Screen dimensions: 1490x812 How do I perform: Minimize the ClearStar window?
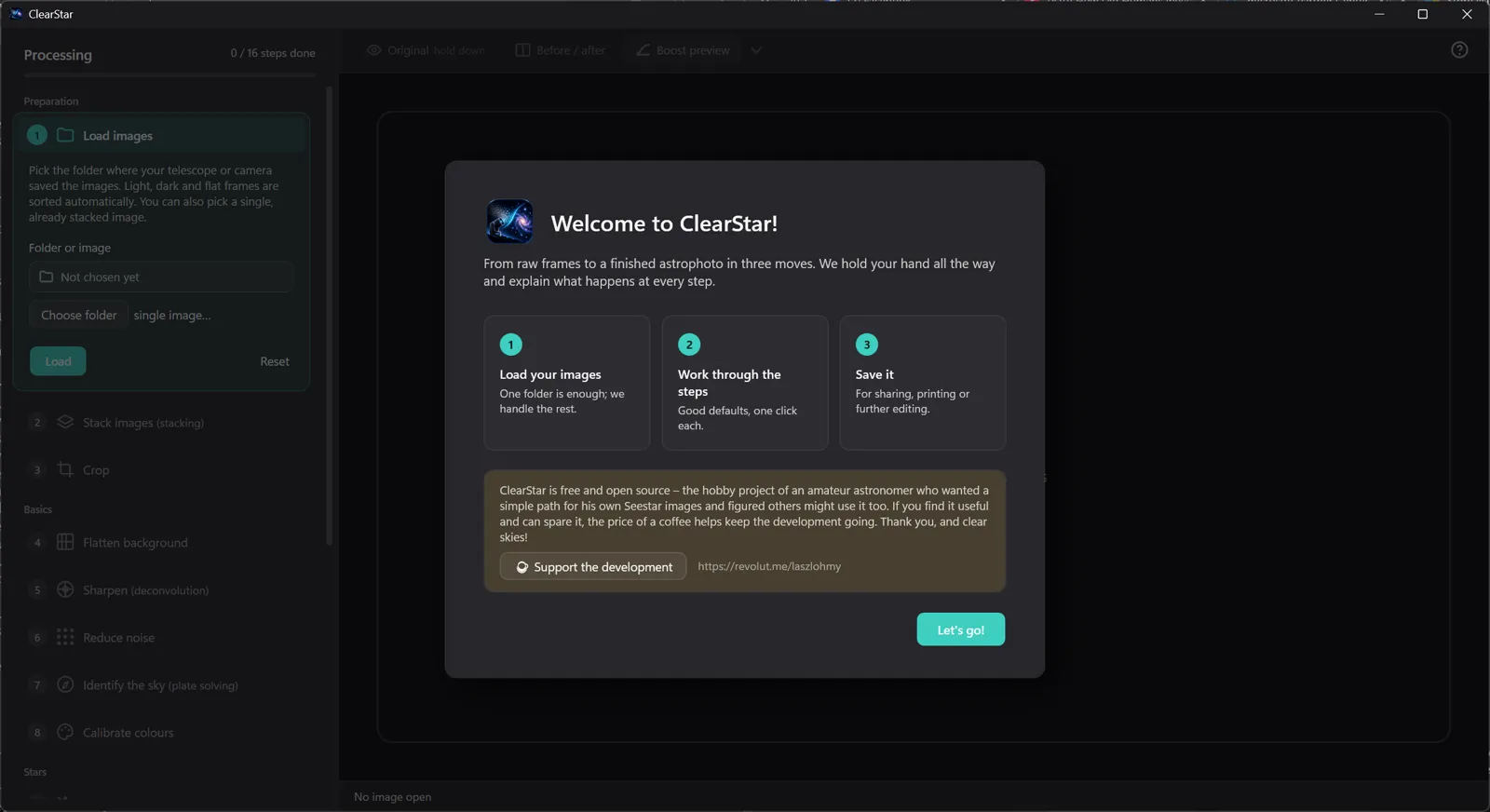click(x=1379, y=14)
